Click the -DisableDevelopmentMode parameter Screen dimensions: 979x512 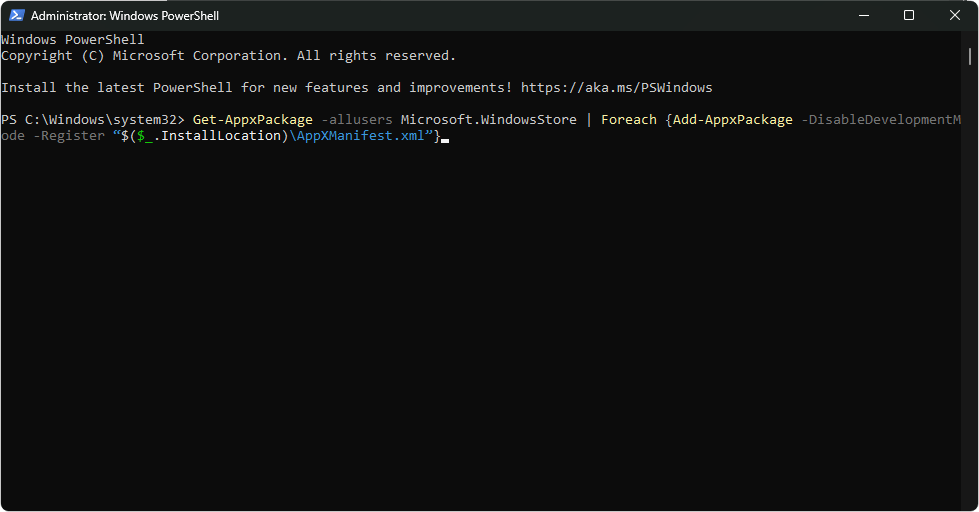tap(881, 120)
